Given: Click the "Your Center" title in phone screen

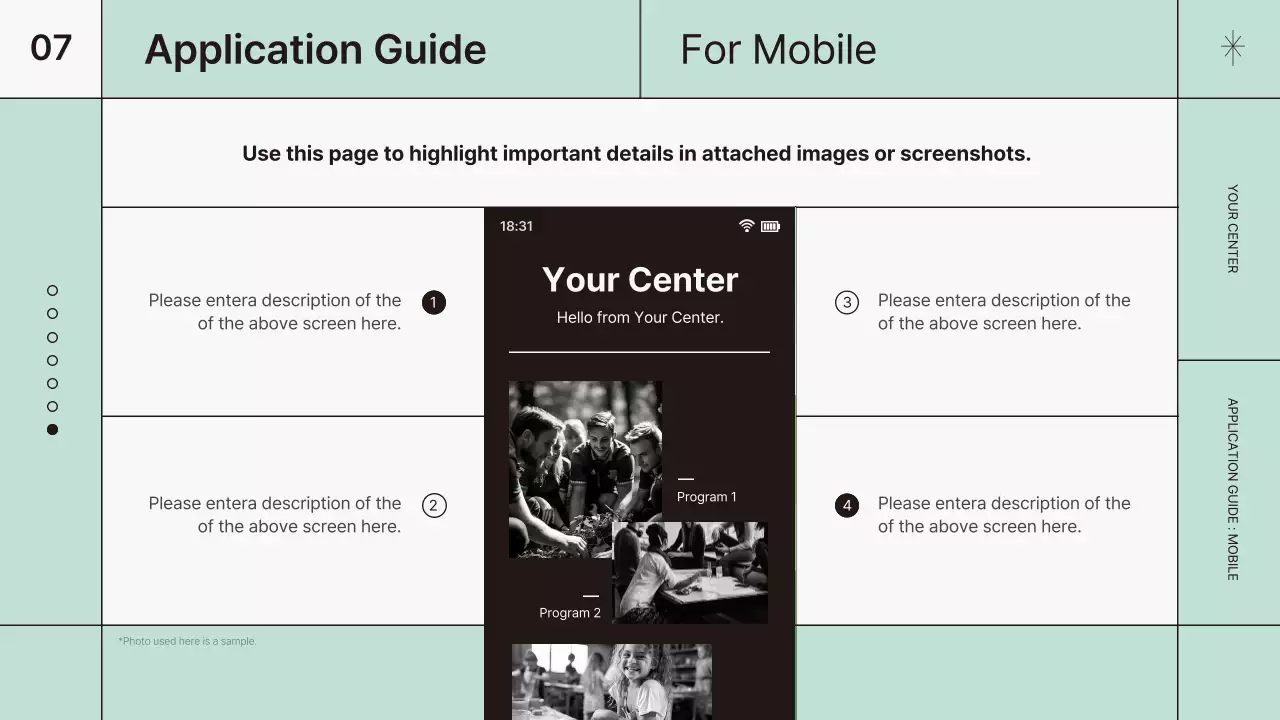Looking at the screenshot, I should 640,280.
